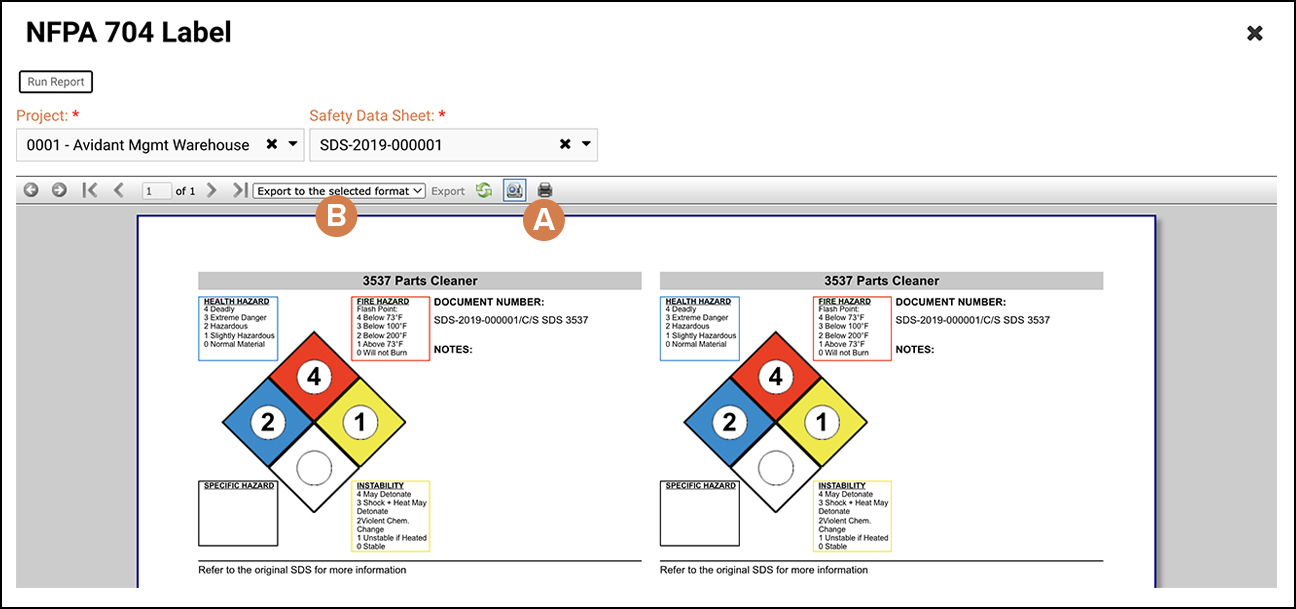The height and width of the screenshot is (609, 1296).
Task: Click right label's FIRE HAZARD legend box
Action: (x=852, y=328)
